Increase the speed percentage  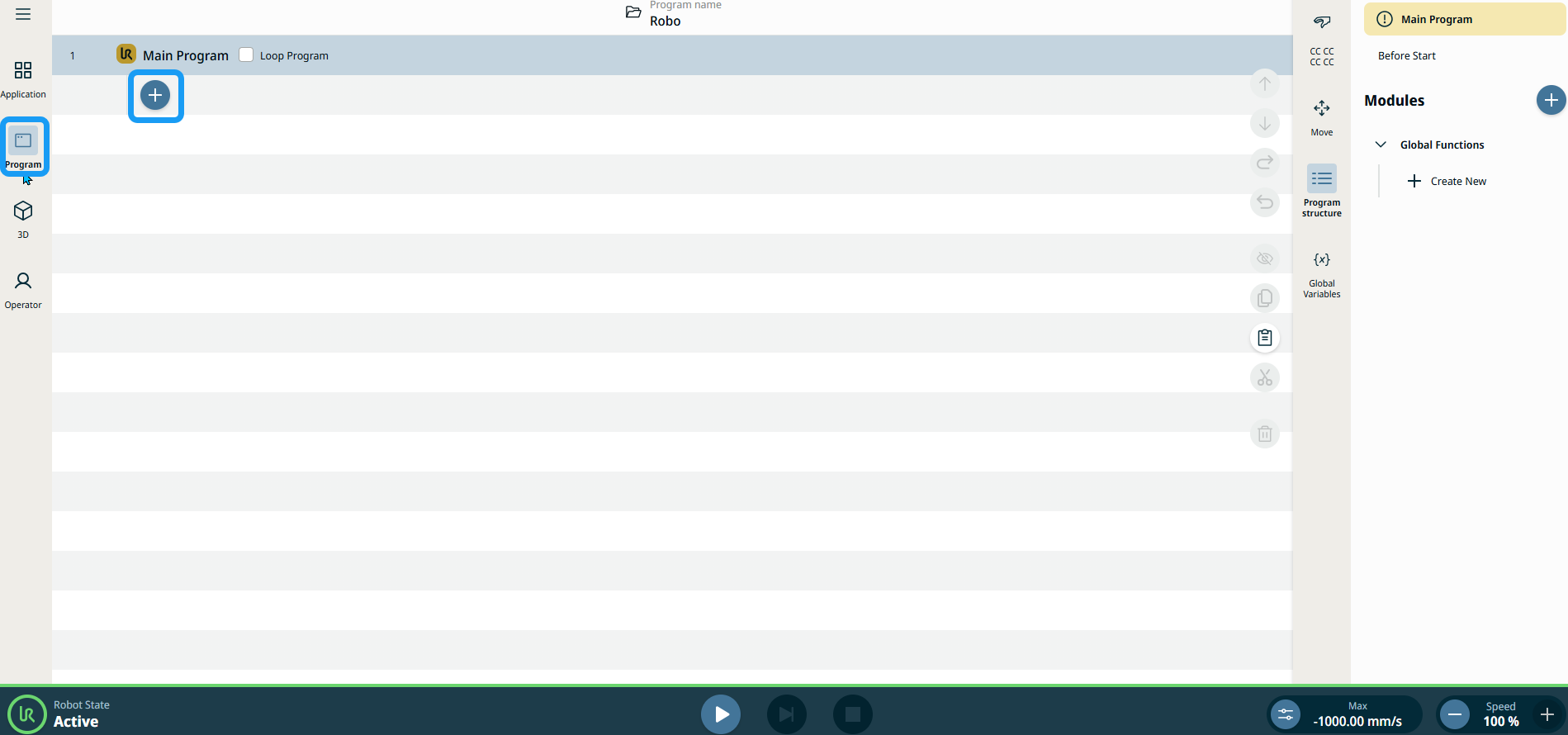point(1547,714)
